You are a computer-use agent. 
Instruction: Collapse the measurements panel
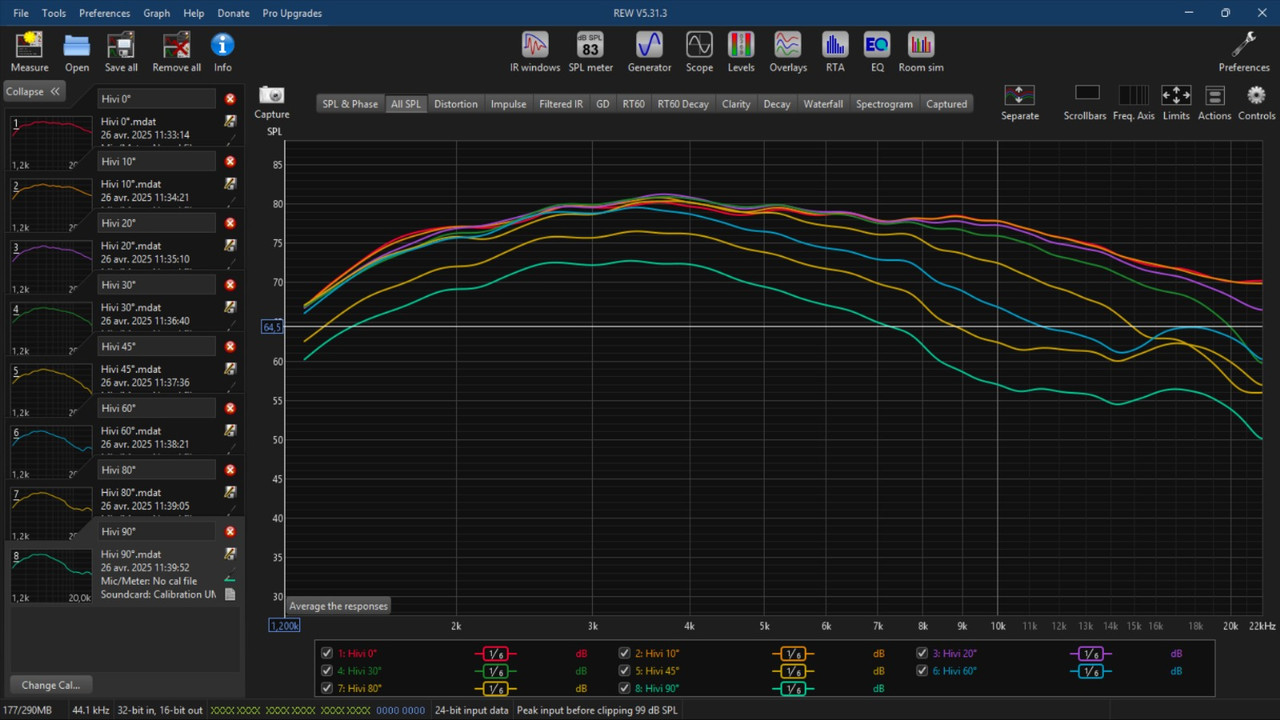tap(34, 91)
